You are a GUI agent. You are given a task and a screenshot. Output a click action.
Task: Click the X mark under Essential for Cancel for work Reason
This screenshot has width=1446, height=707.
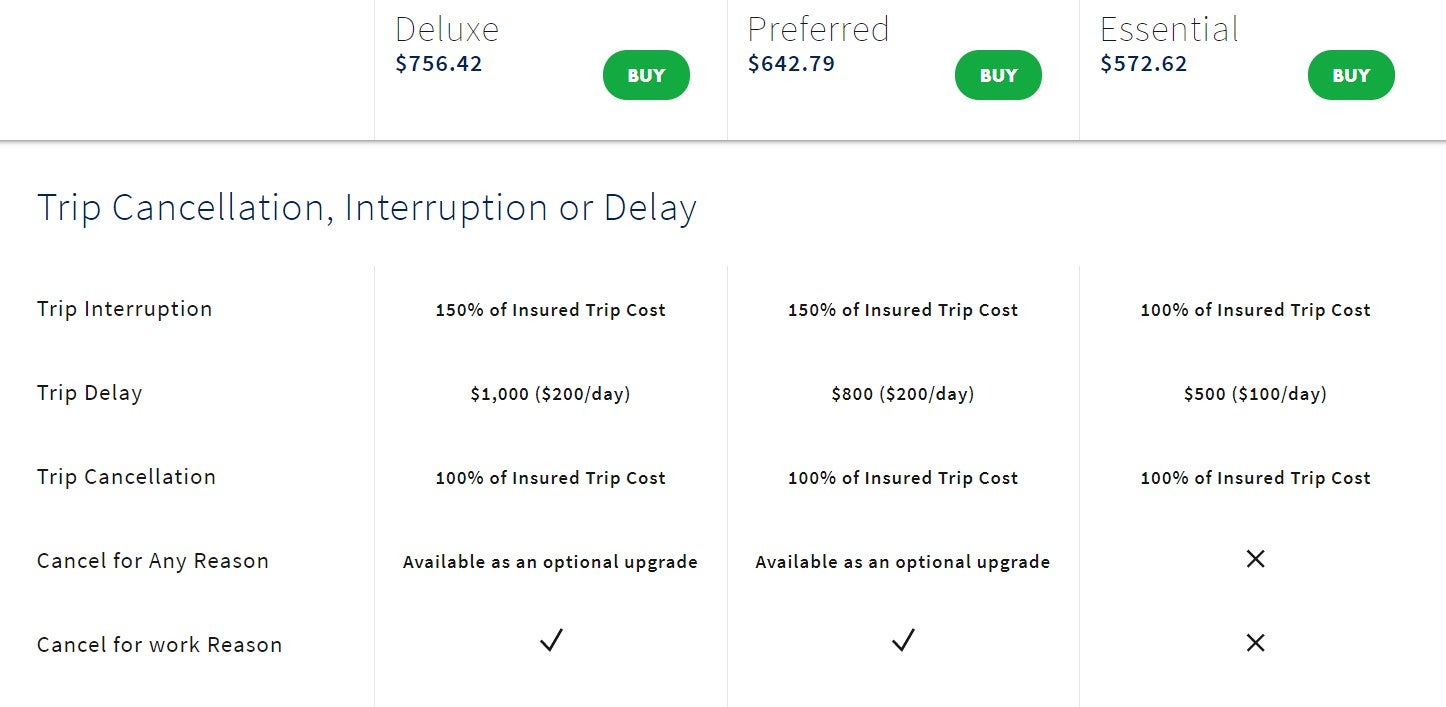[1255, 643]
